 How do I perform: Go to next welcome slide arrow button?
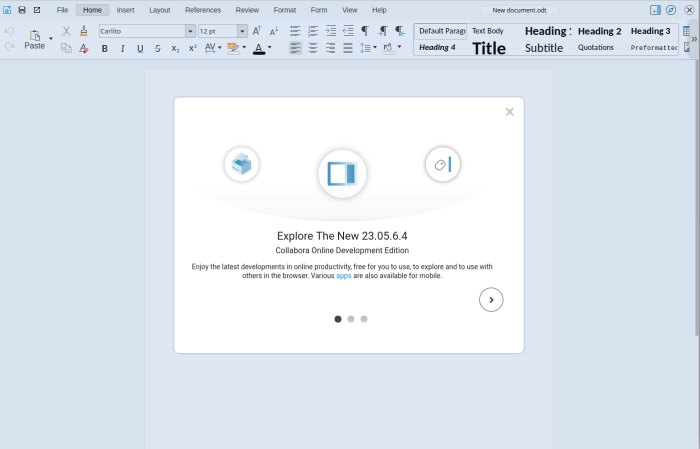[x=491, y=299]
